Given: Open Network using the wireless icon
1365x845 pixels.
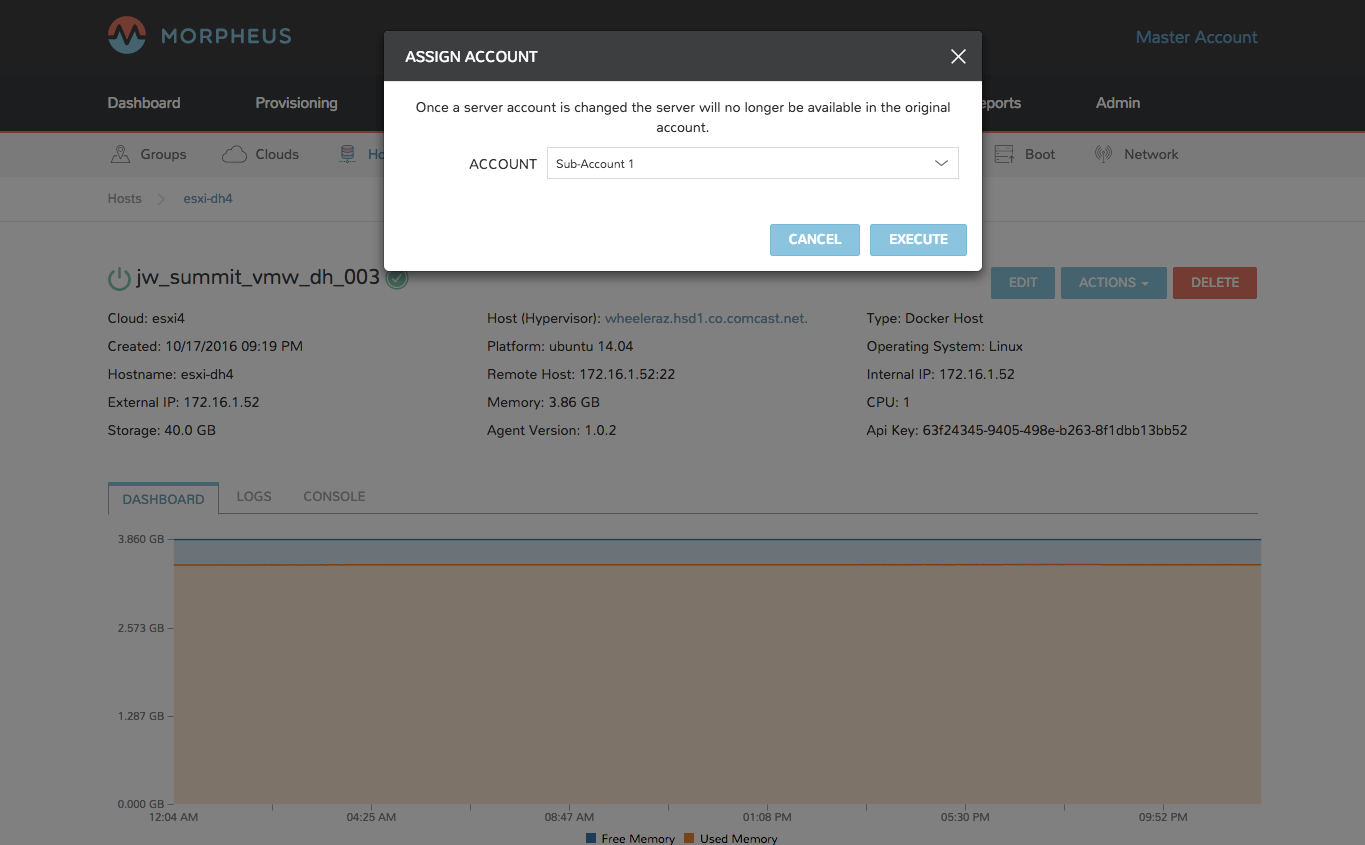Looking at the screenshot, I should pos(1104,153).
